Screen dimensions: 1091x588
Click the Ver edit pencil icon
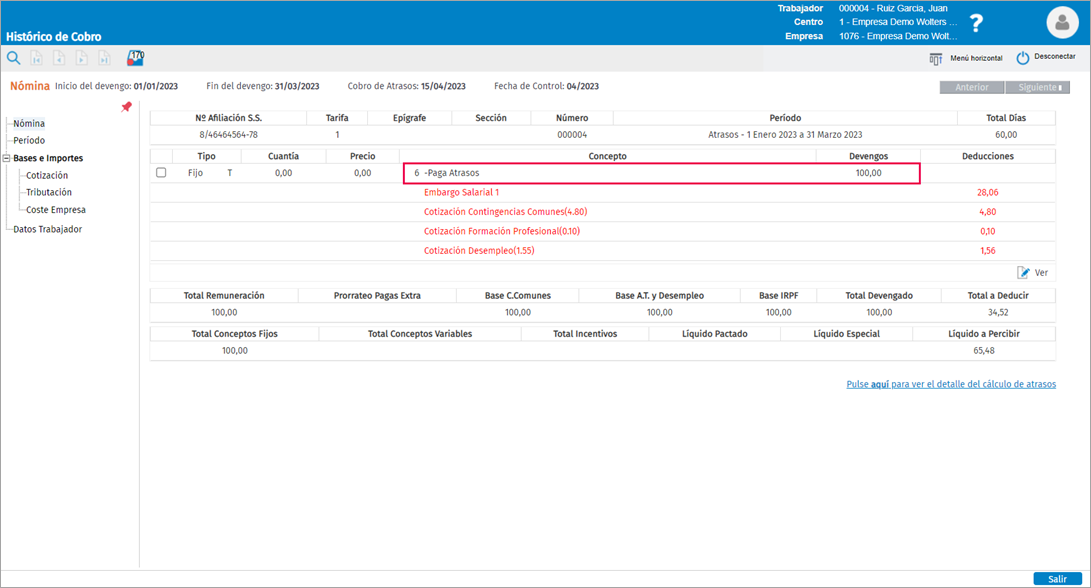1023,273
